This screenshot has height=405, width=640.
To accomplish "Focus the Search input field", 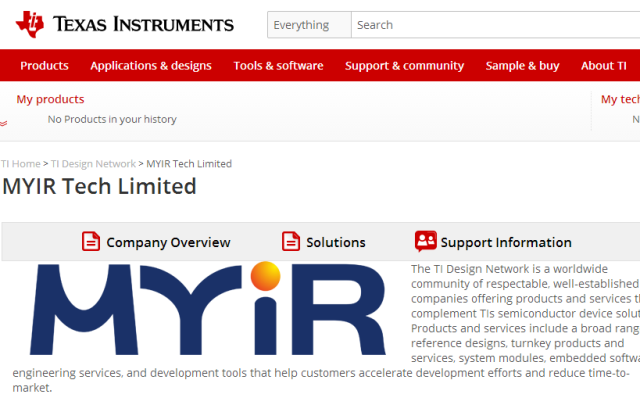I will 496,25.
